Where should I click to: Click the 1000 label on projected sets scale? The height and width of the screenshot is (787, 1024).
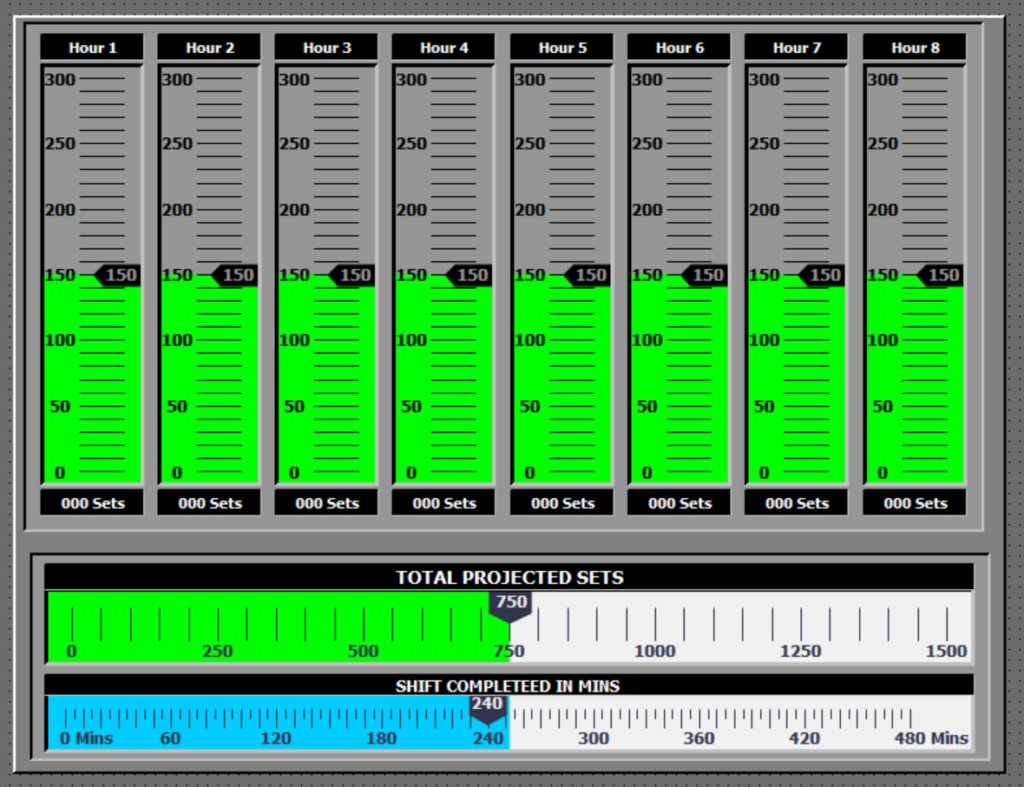[655, 650]
